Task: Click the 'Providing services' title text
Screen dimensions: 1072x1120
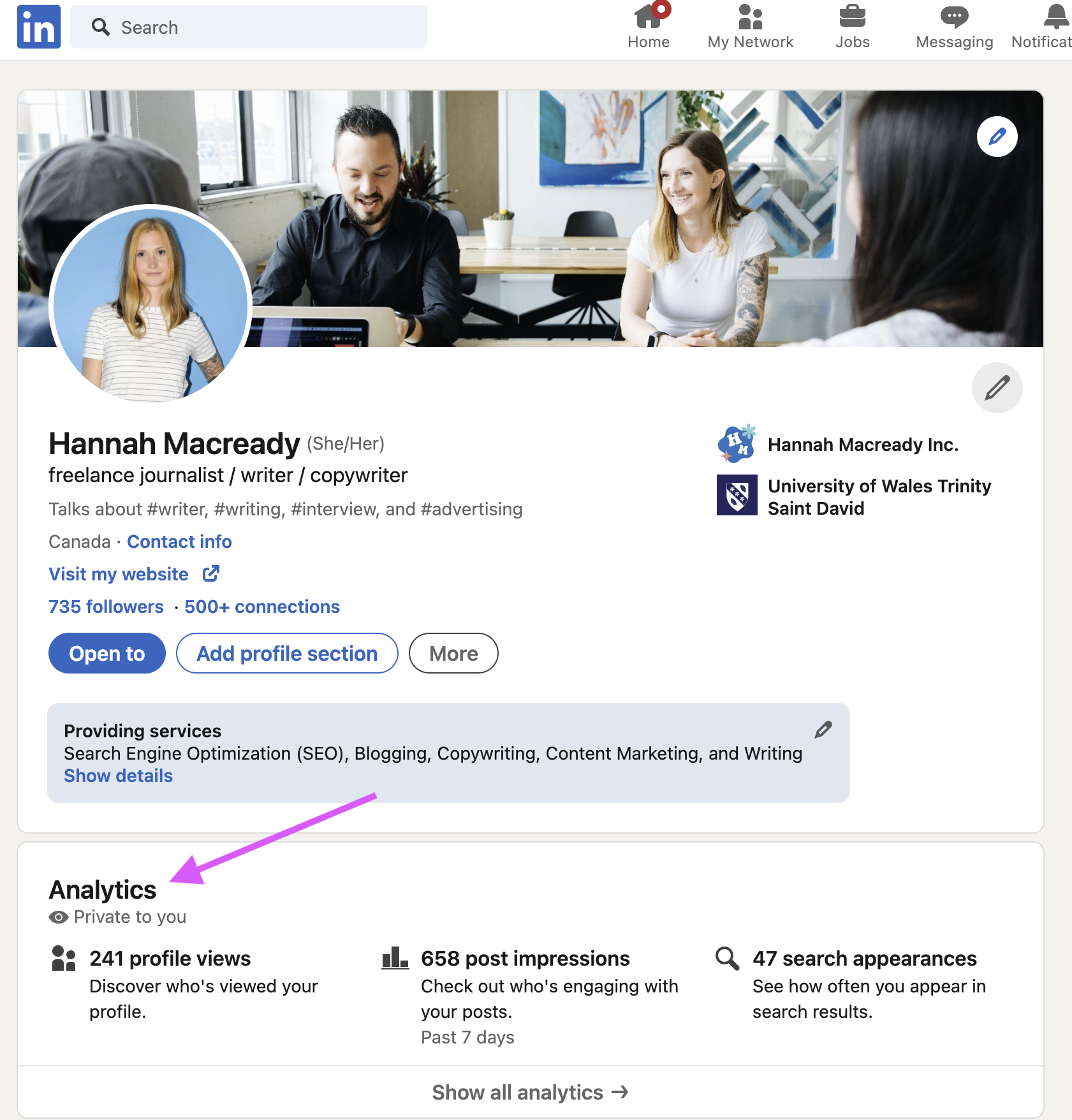Action: tap(143, 731)
